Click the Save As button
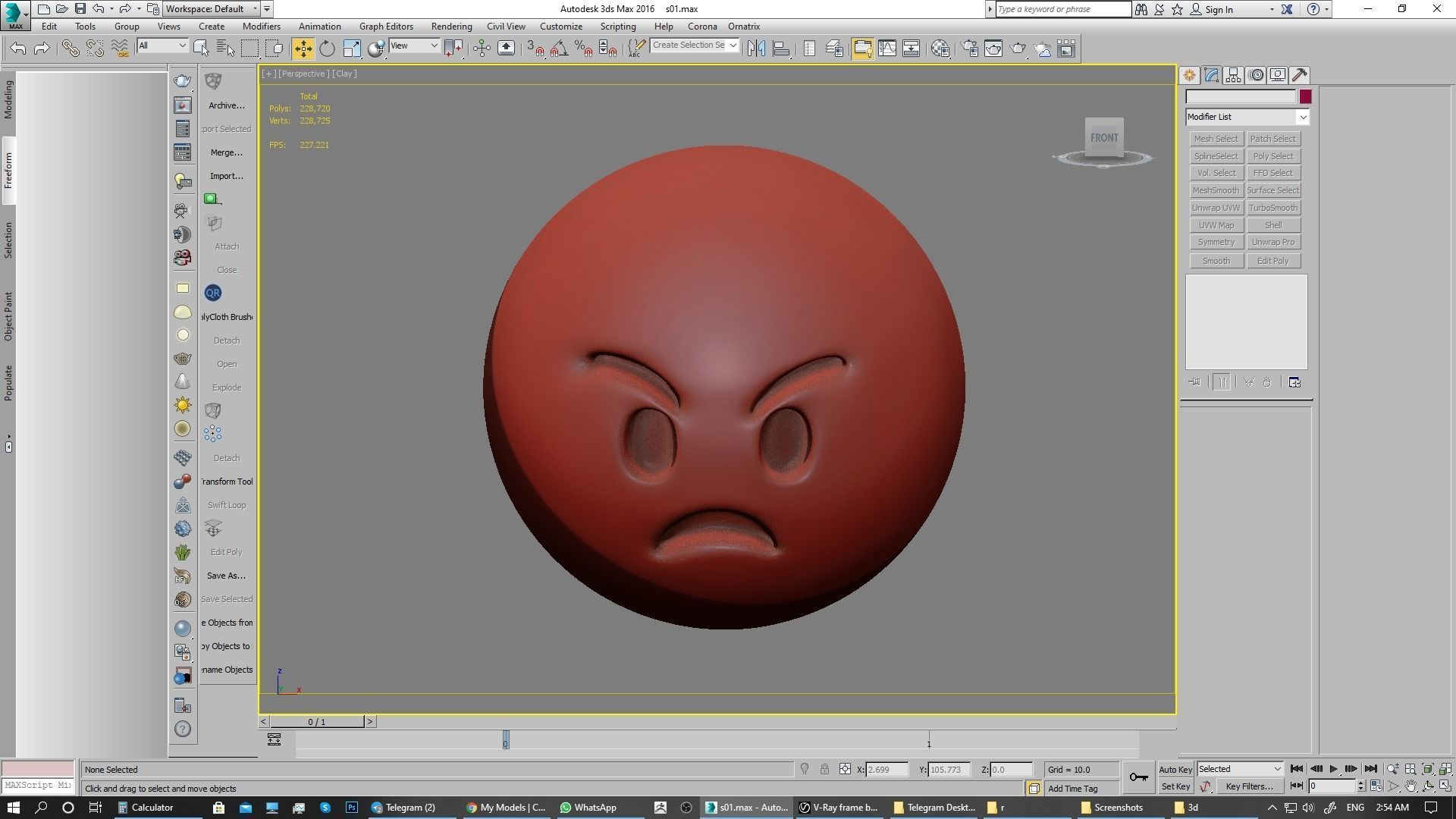This screenshot has width=1456, height=819. (x=226, y=576)
